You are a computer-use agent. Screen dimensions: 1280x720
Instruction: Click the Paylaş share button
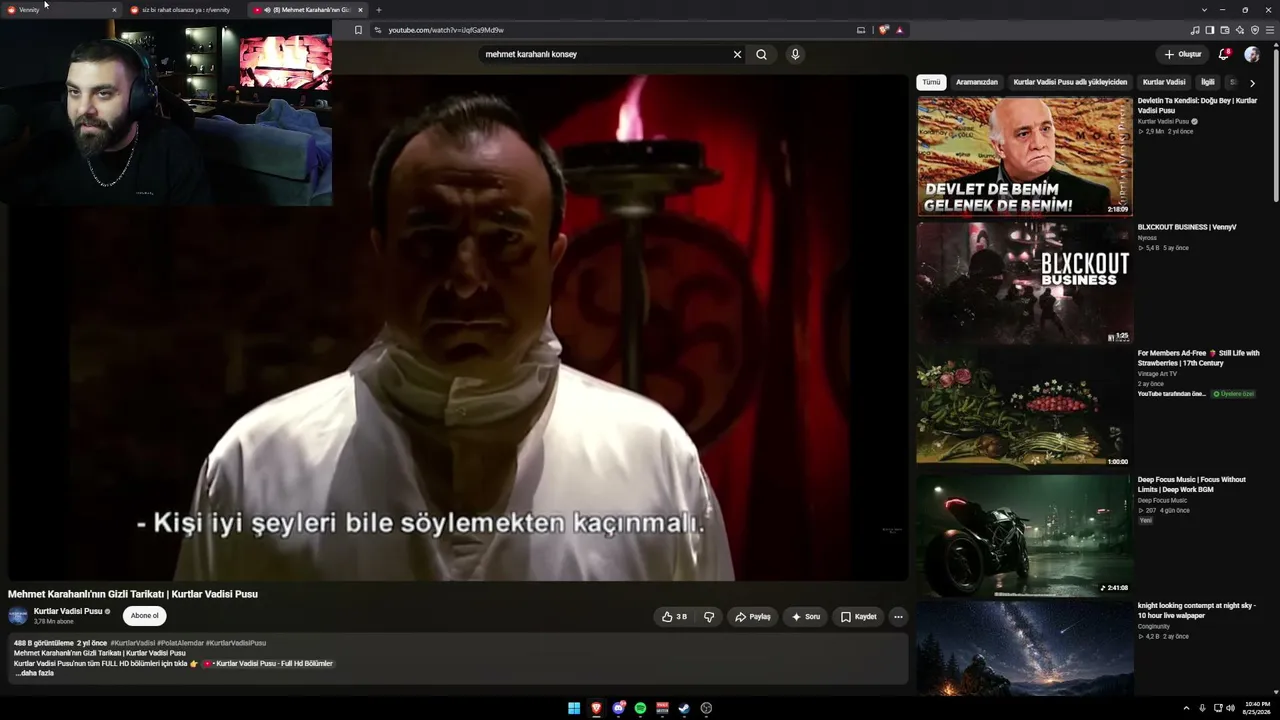coord(752,617)
